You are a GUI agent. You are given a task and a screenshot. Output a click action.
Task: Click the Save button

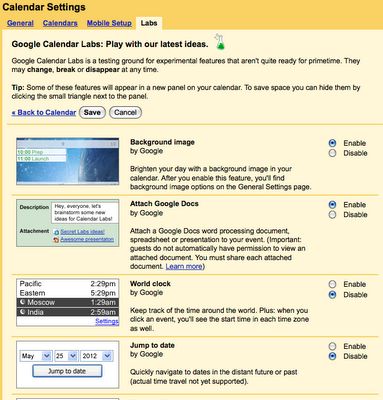click(92, 112)
